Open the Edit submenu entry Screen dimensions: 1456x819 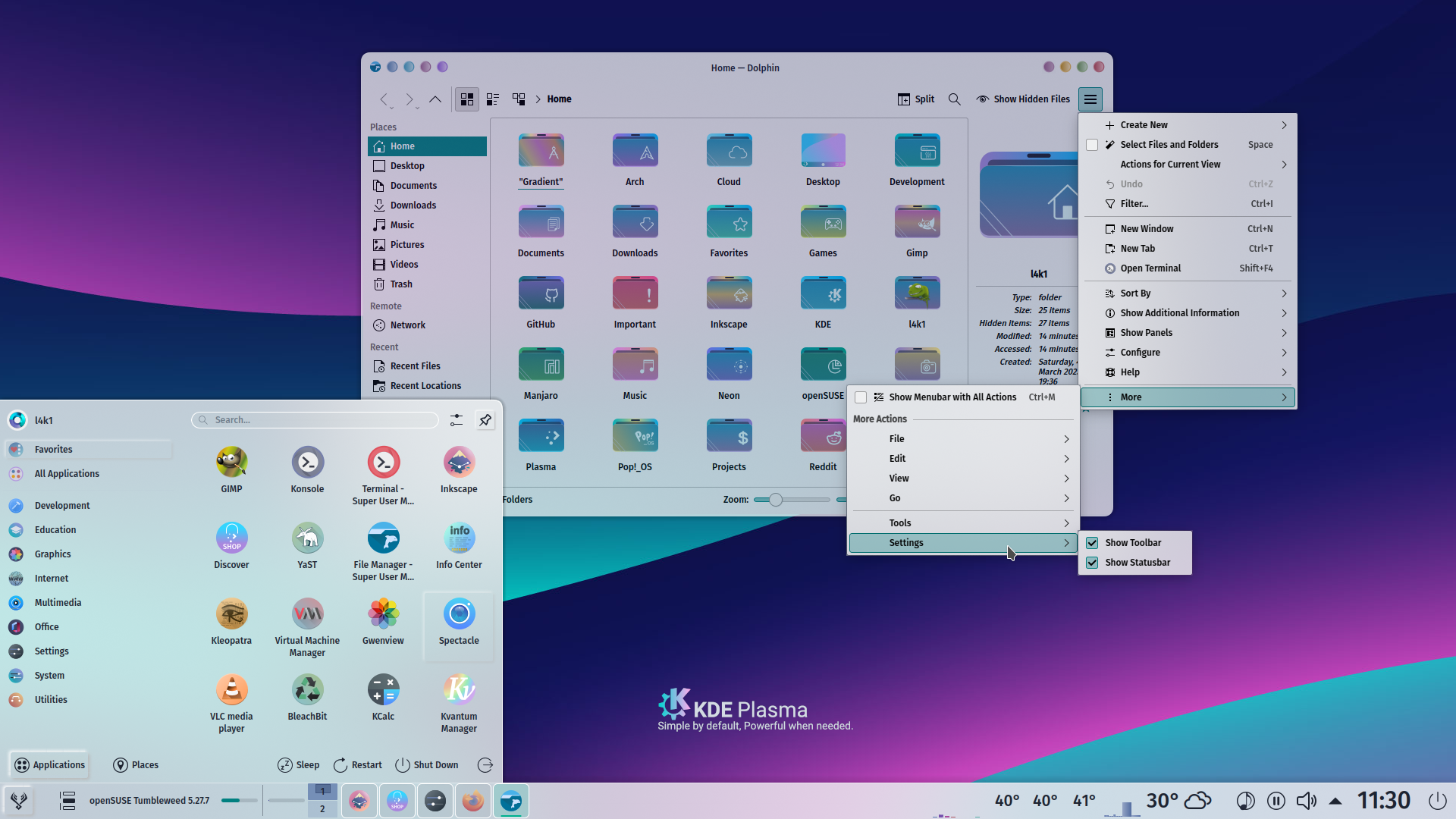963,459
